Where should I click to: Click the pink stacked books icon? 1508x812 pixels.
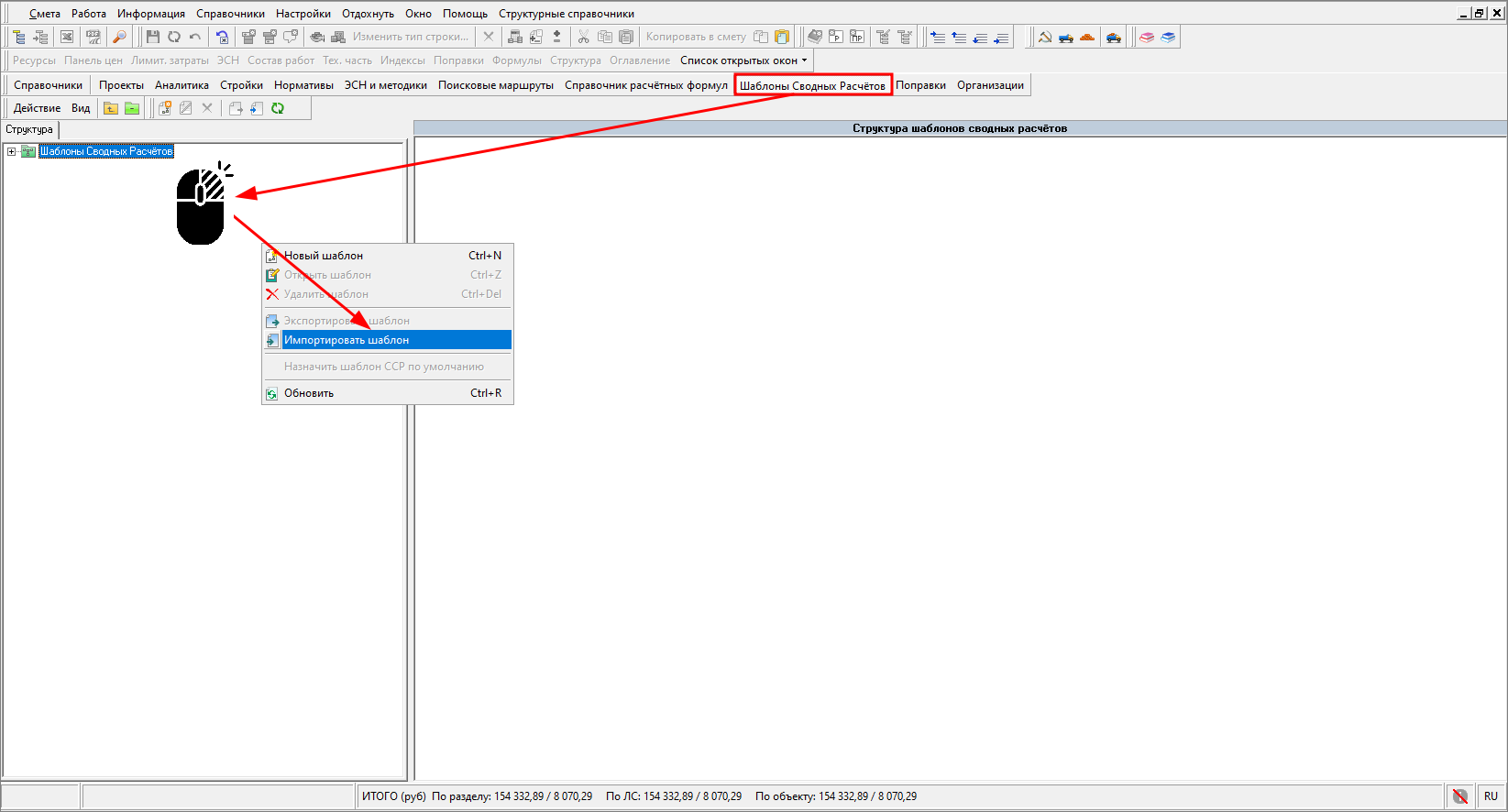(x=1147, y=37)
